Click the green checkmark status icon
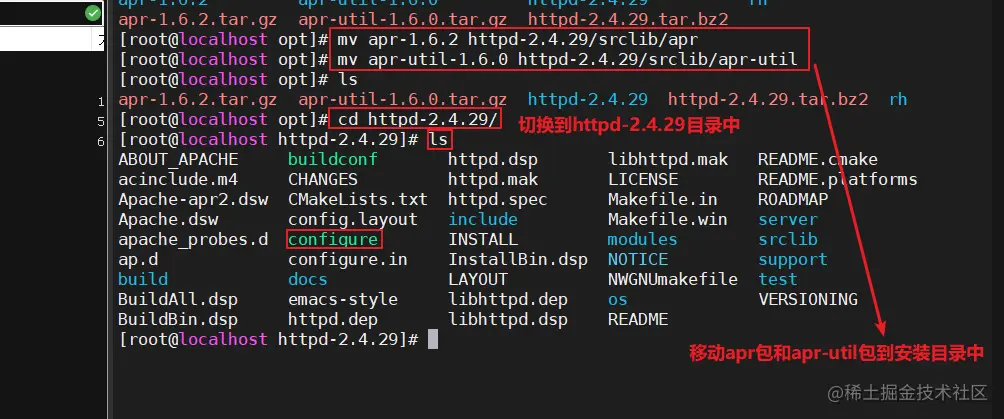This screenshot has width=1004, height=419. (x=93, y=13)
